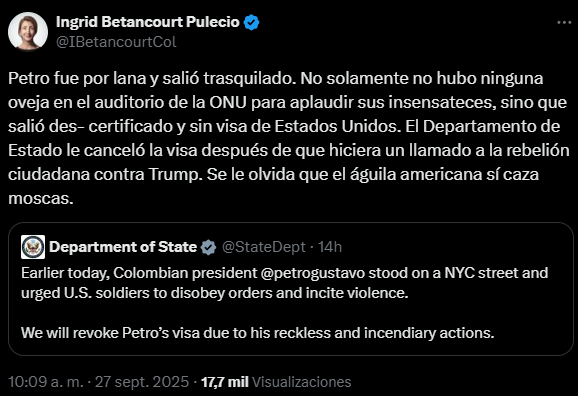Open the quoted post on its 'Earlier today' paragraph
This screenshot has width=578, height=396.
click(x=285, y=283)
